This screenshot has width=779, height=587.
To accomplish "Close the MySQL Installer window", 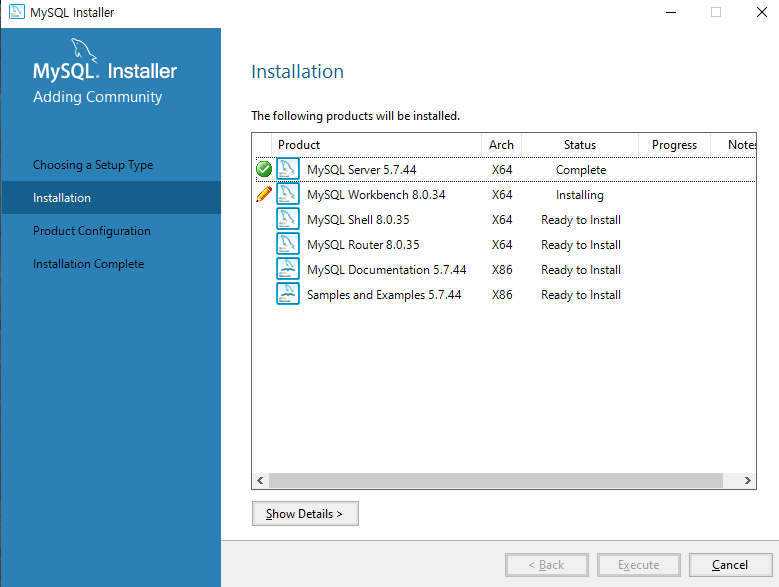I will coord(762,12).
